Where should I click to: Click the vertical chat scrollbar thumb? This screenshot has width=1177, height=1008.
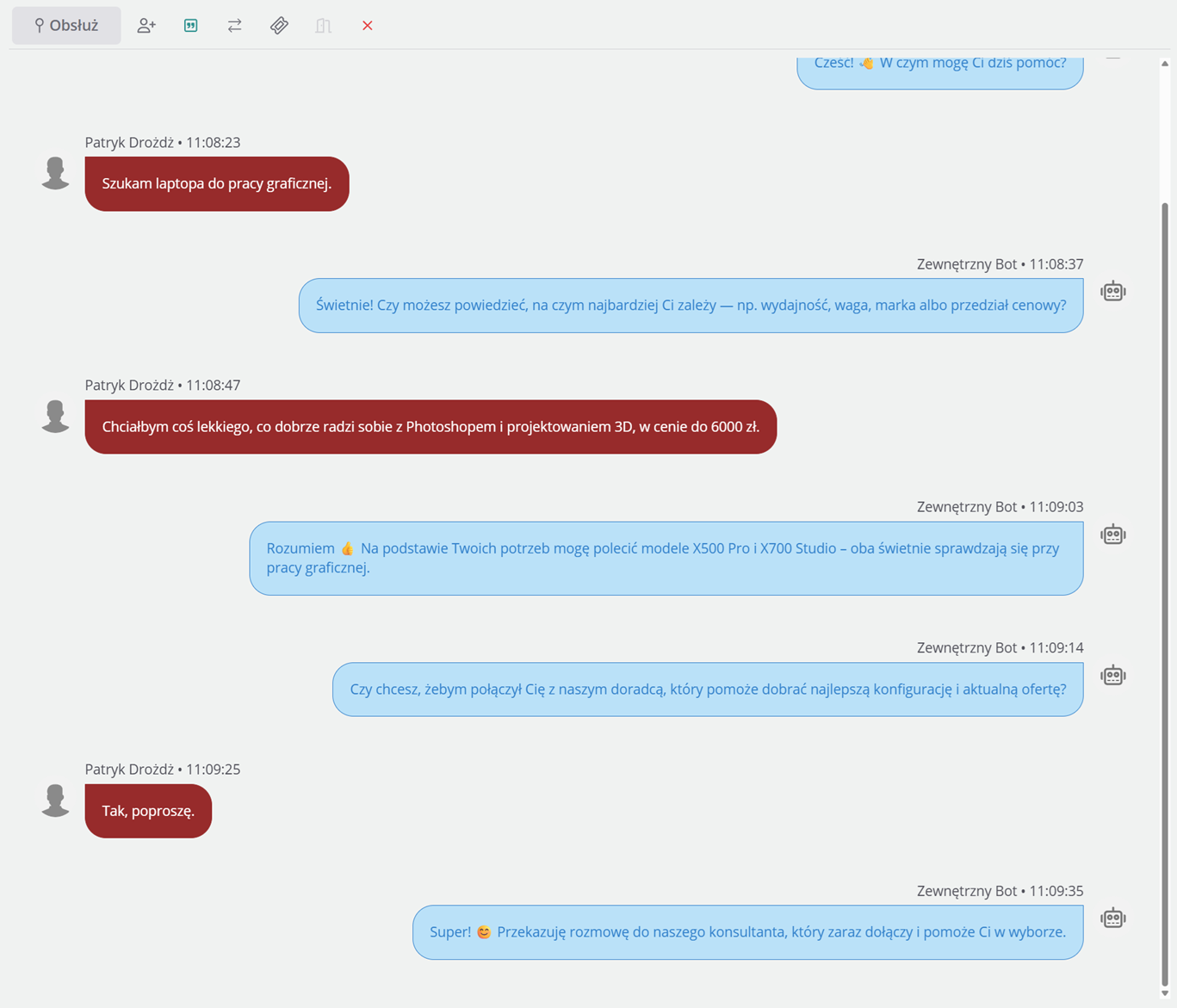tap(1165, 594)
